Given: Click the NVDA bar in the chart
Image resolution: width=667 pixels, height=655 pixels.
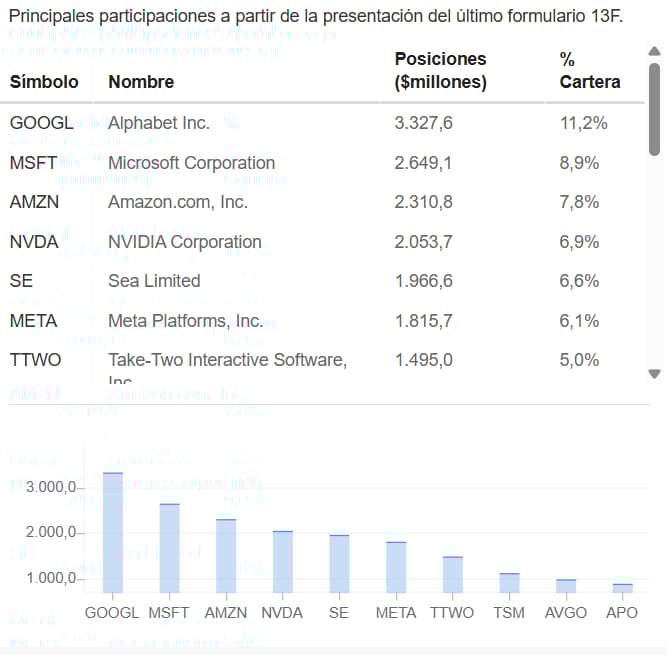Looking at the screenshot, I should [x=282, y=562].
